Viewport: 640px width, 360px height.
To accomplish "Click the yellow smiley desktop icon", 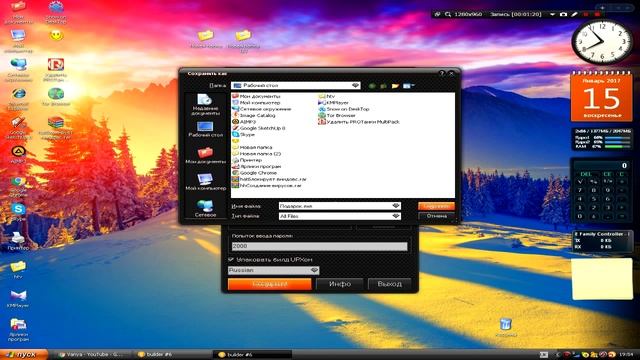I will pyautogui.click(x=56, y=36).
